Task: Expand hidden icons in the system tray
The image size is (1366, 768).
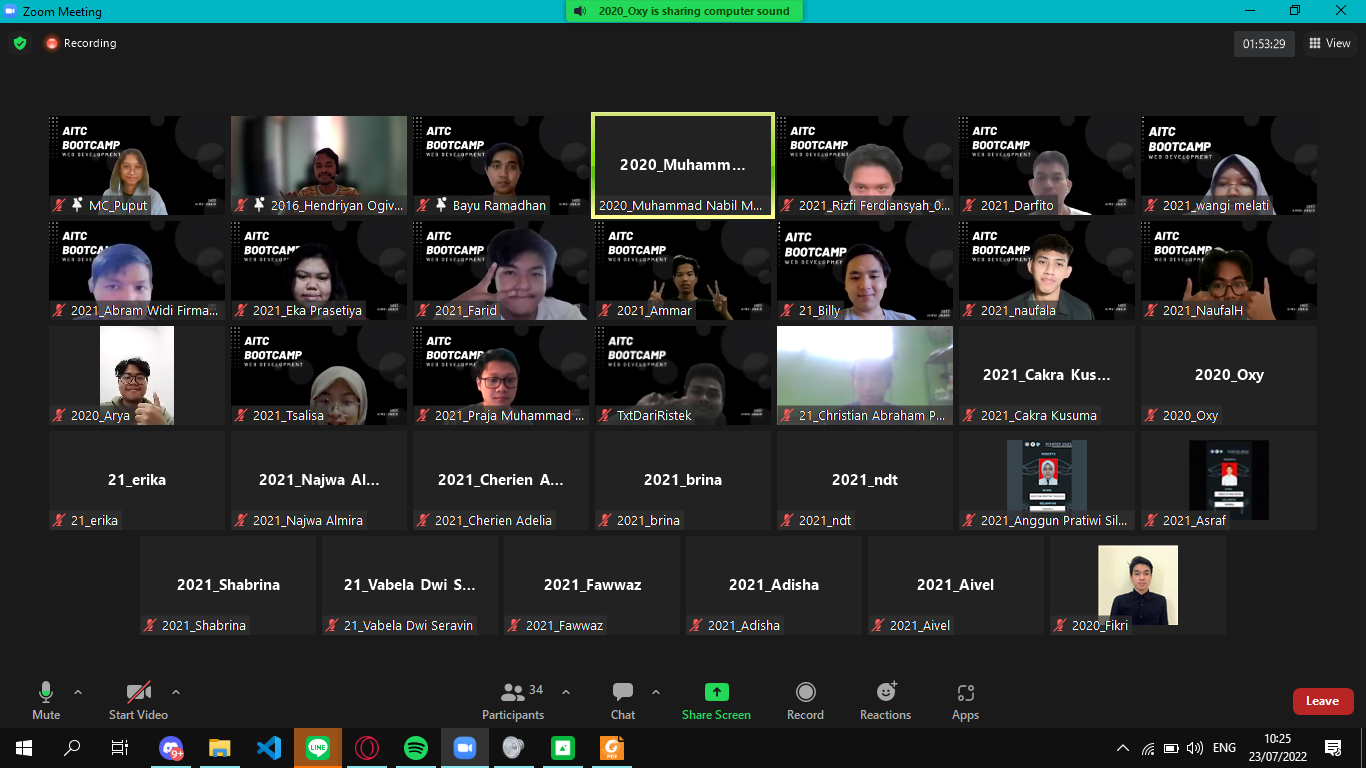Action: click(1122, 747)
